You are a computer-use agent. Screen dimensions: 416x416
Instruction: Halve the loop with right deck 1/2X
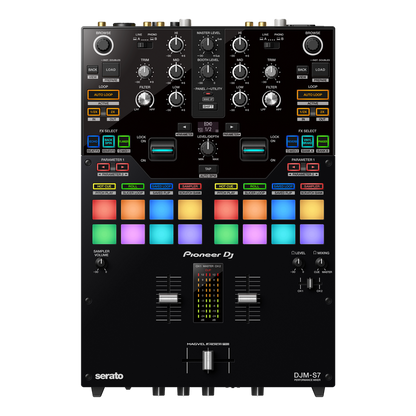(x=303, y=112)
